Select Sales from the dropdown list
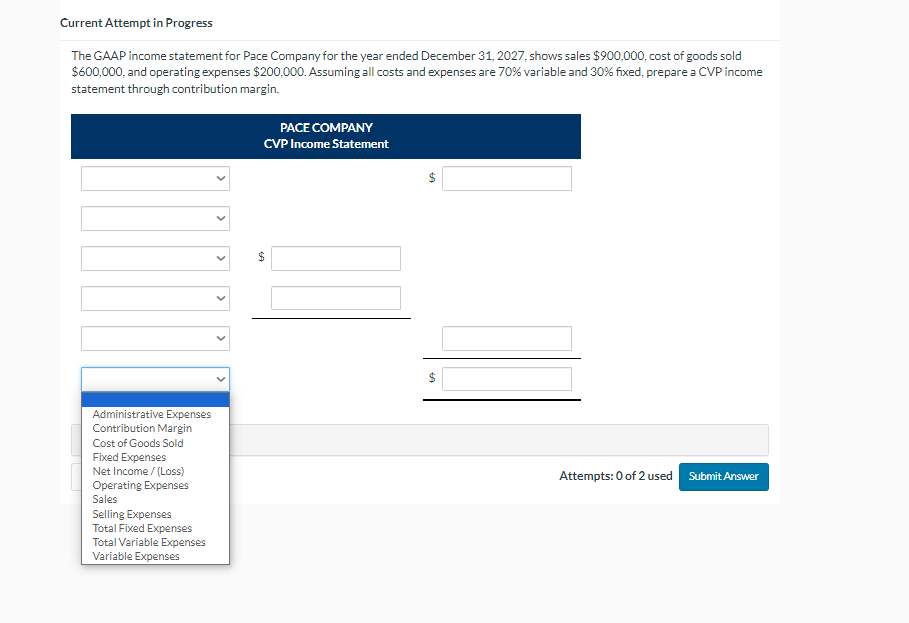The height and width of the screenshot is (623, 909). 104,499
